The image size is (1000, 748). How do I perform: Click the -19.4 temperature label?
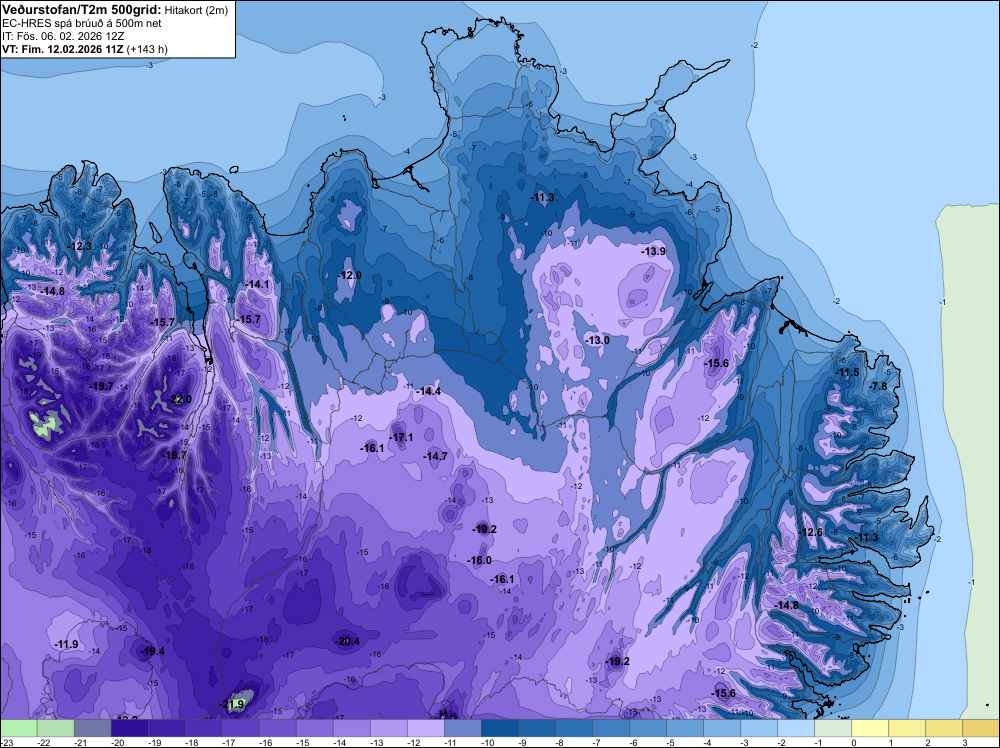click(152, 651)
